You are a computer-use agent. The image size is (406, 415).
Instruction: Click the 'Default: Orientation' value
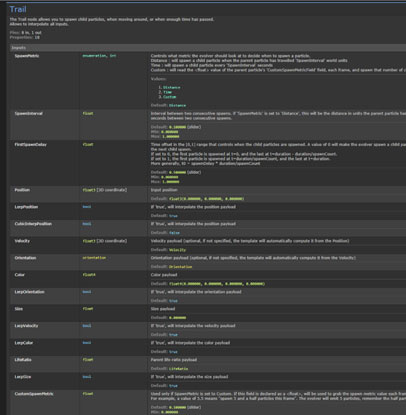171,267
